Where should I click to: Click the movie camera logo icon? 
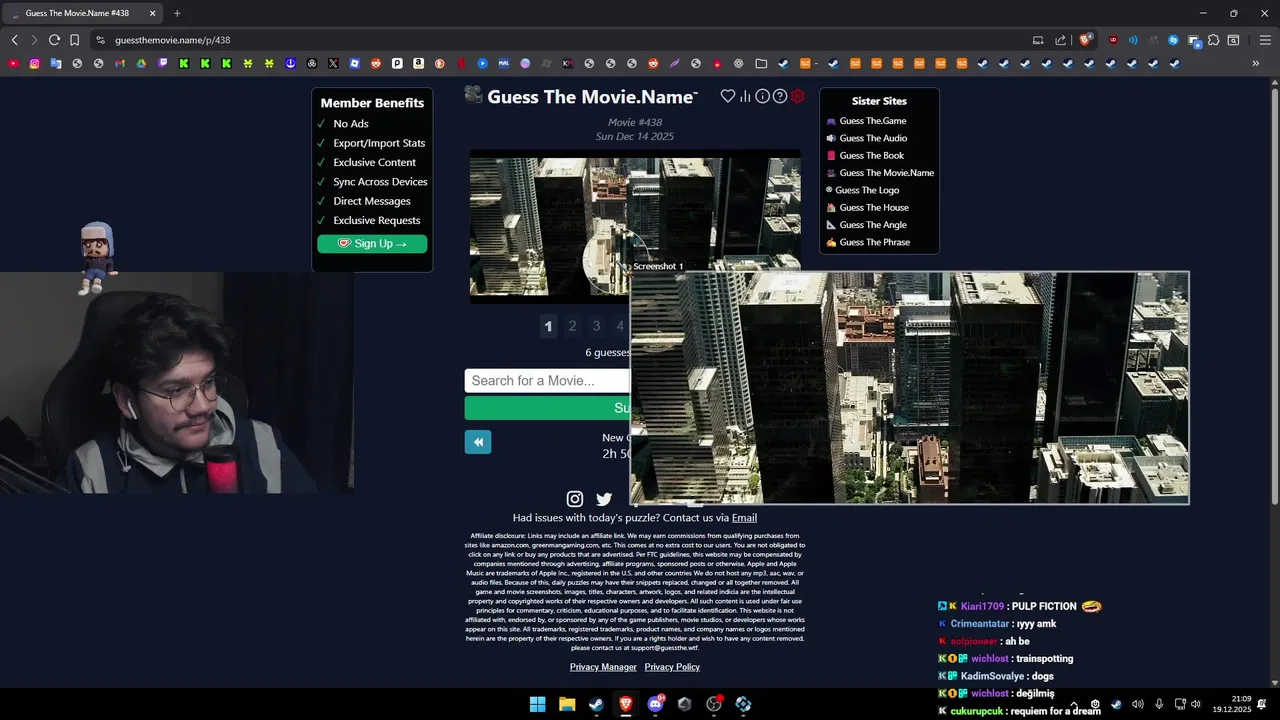coord(473,95)
